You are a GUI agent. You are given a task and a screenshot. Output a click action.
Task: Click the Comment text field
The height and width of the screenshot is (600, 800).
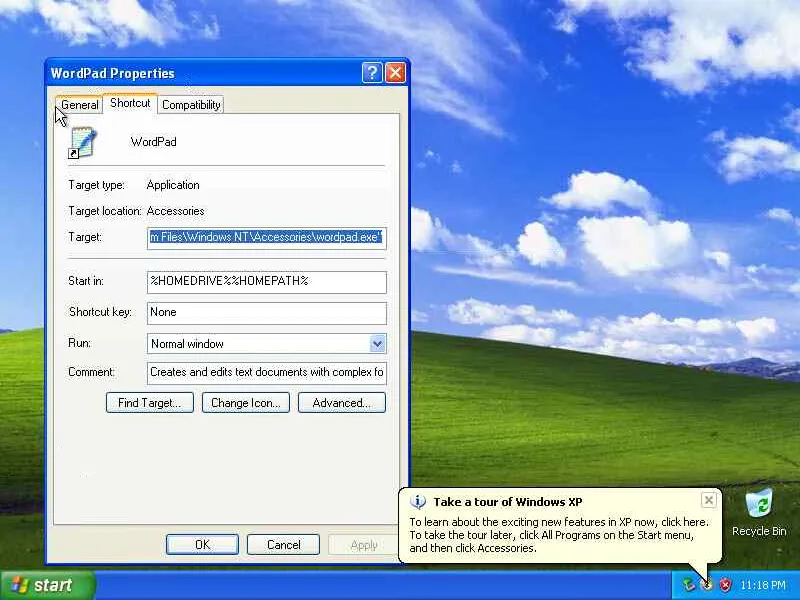(266, 373)
